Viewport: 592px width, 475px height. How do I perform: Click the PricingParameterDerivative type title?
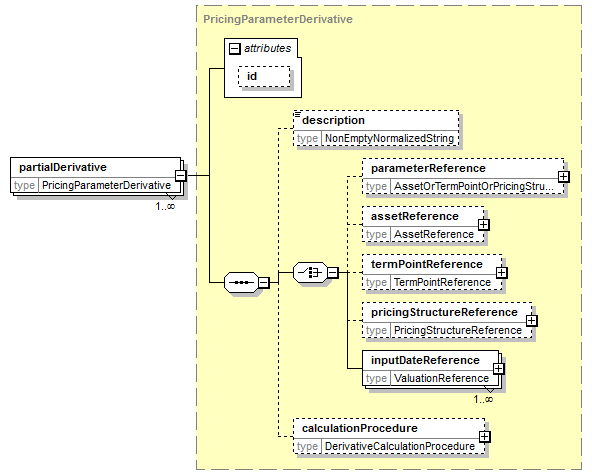tap(278, 19)
